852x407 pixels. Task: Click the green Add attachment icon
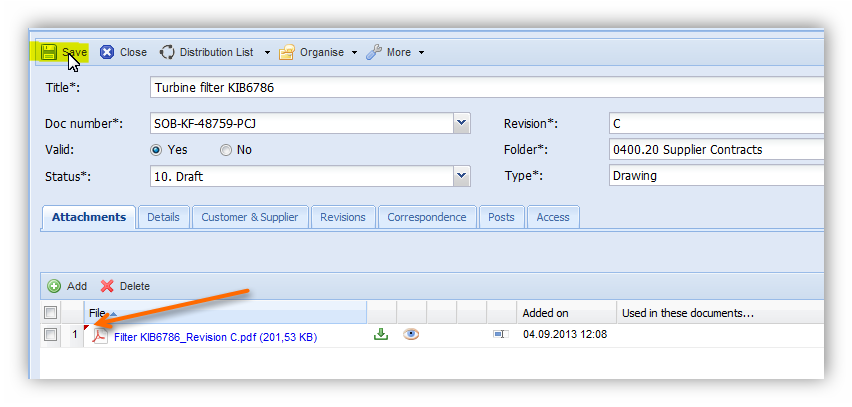pyautogui.click(x=54, y=286)
